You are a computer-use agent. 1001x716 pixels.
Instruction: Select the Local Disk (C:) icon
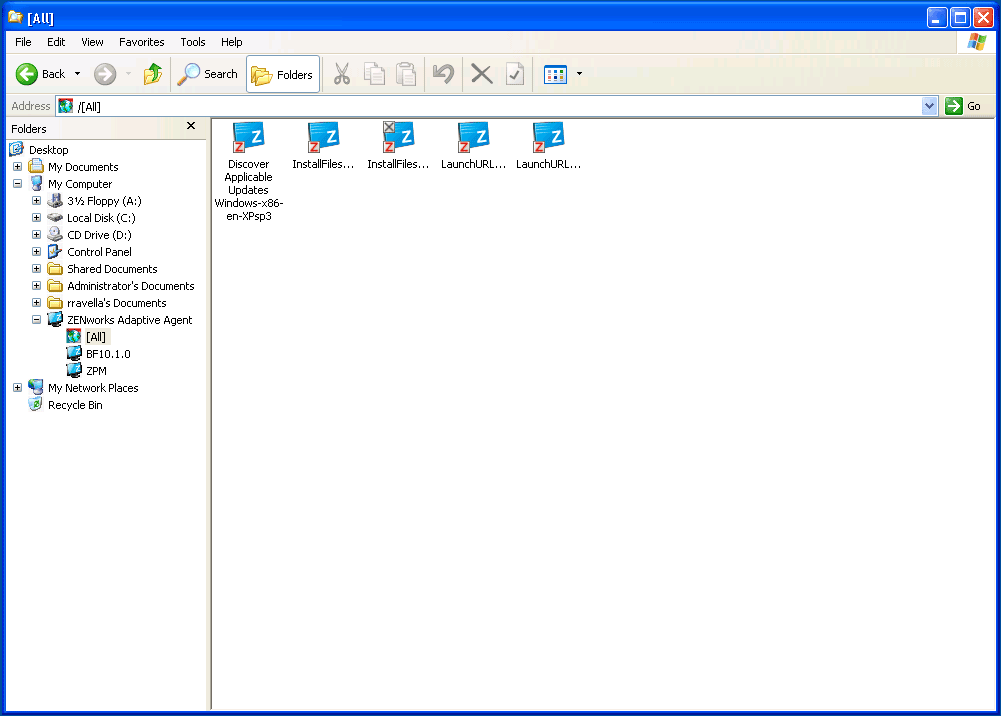click(x=55, y=218)
